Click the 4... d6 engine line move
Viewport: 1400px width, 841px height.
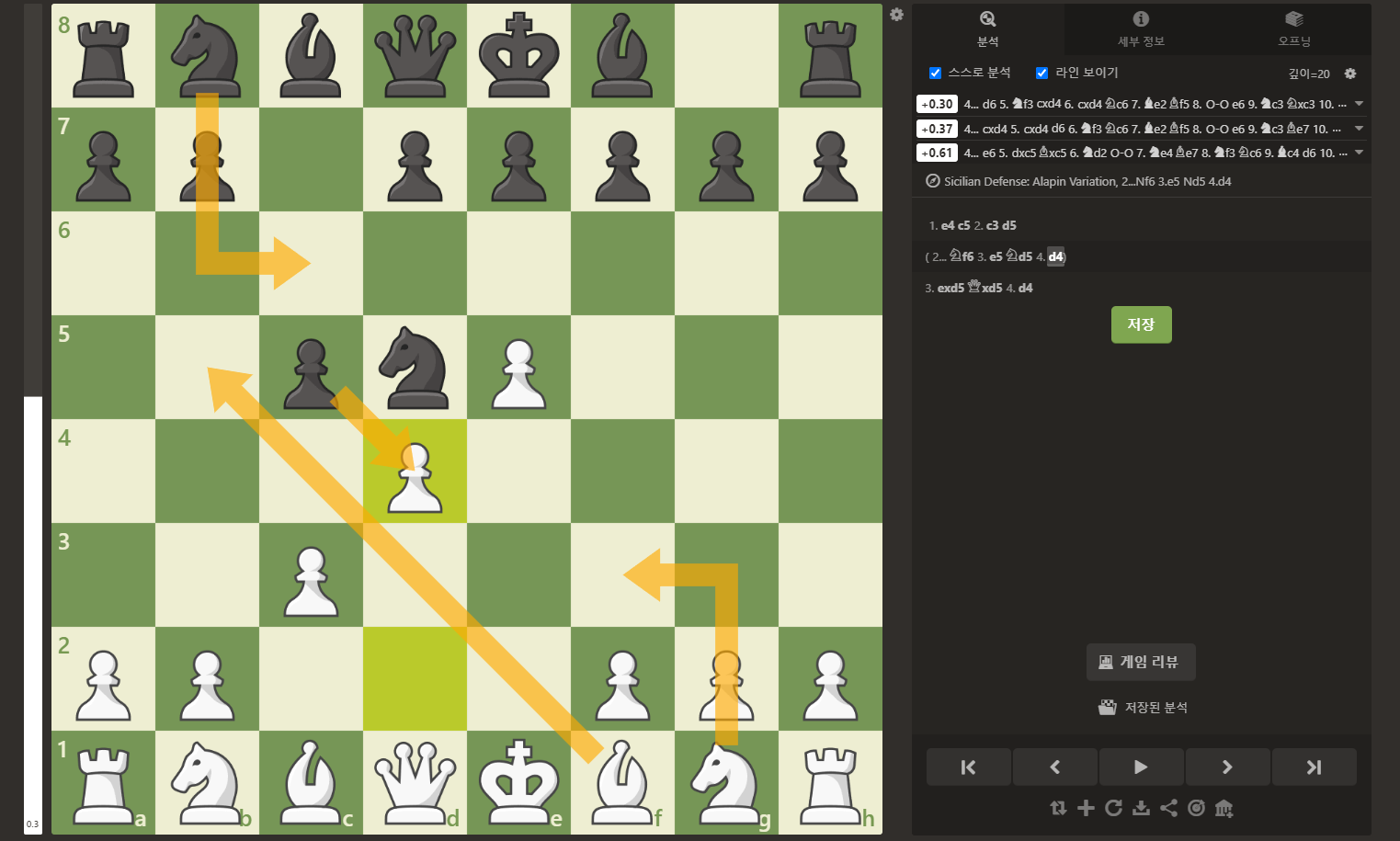[988, 104]
